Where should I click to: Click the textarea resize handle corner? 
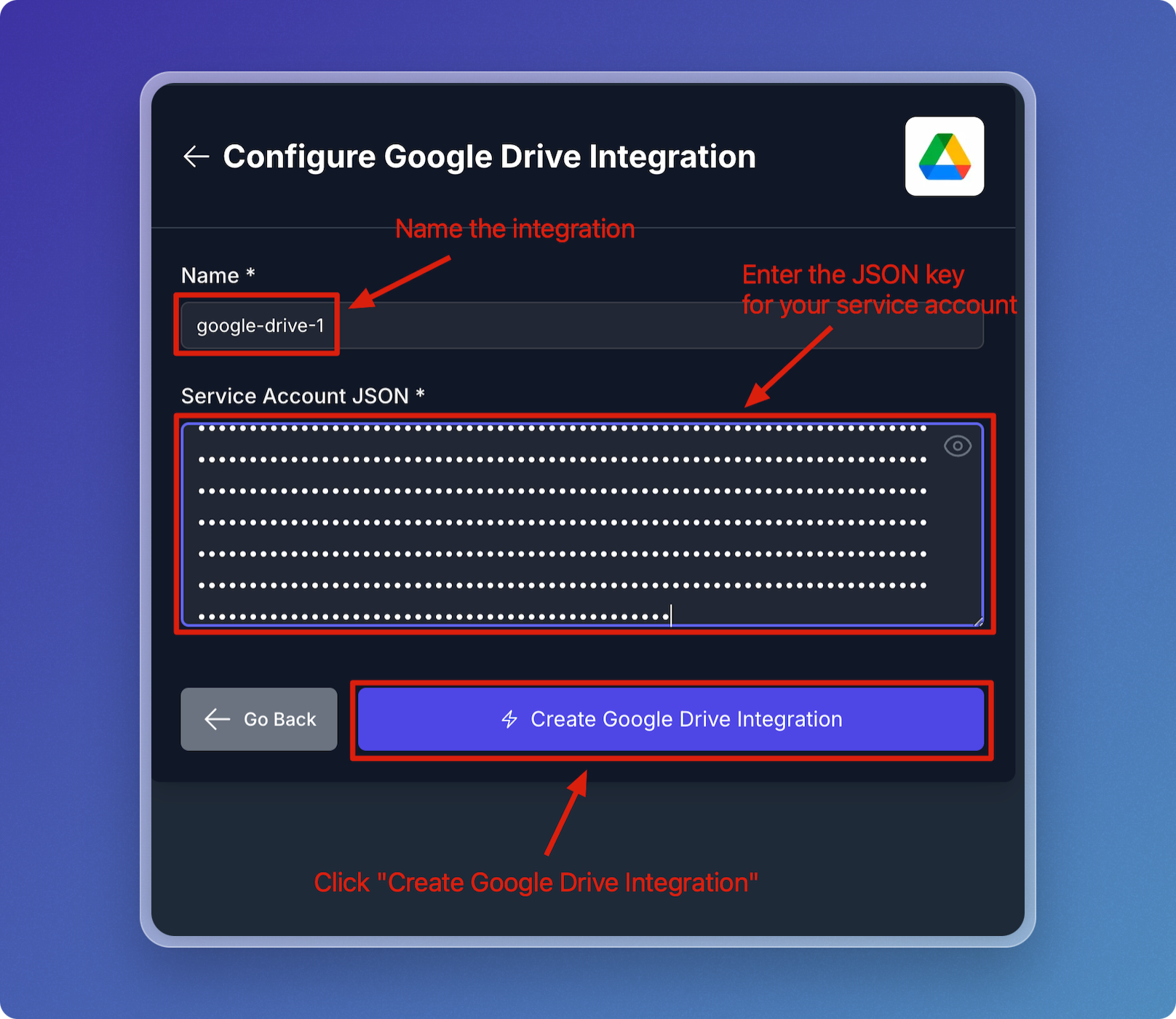point(978,621)
